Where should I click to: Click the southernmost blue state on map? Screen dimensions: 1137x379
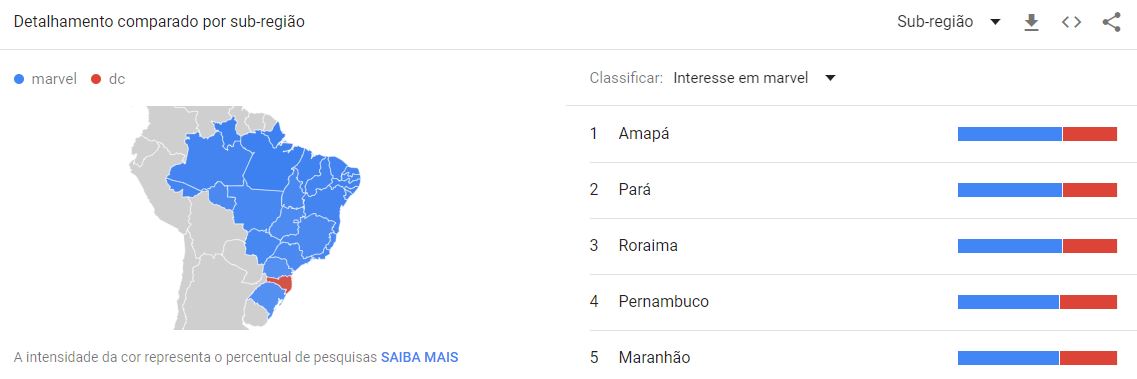tap(266, 299)
